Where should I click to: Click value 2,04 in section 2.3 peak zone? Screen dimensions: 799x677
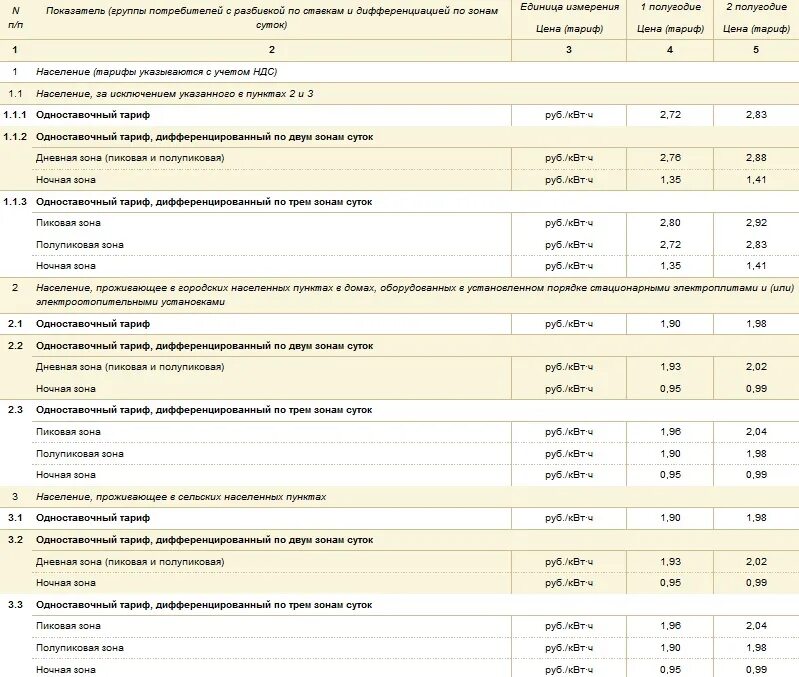[x=756, y=432]
